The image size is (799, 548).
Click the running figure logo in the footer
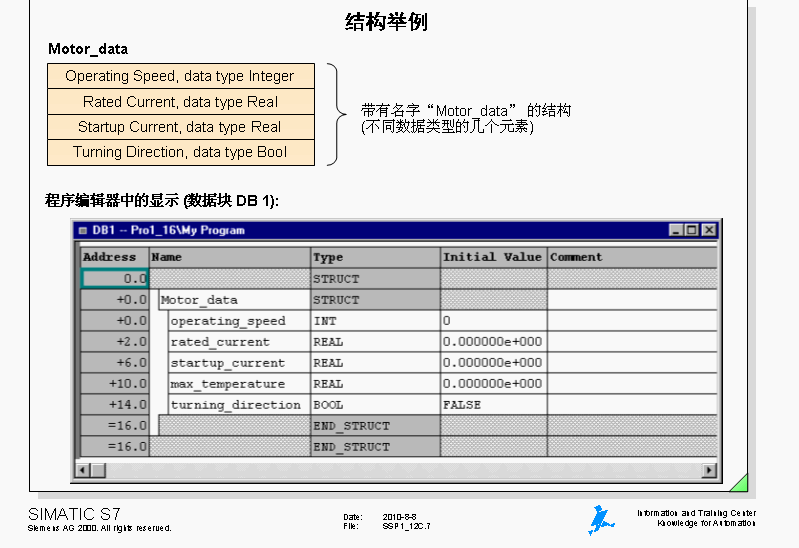(x=600, y=519)
